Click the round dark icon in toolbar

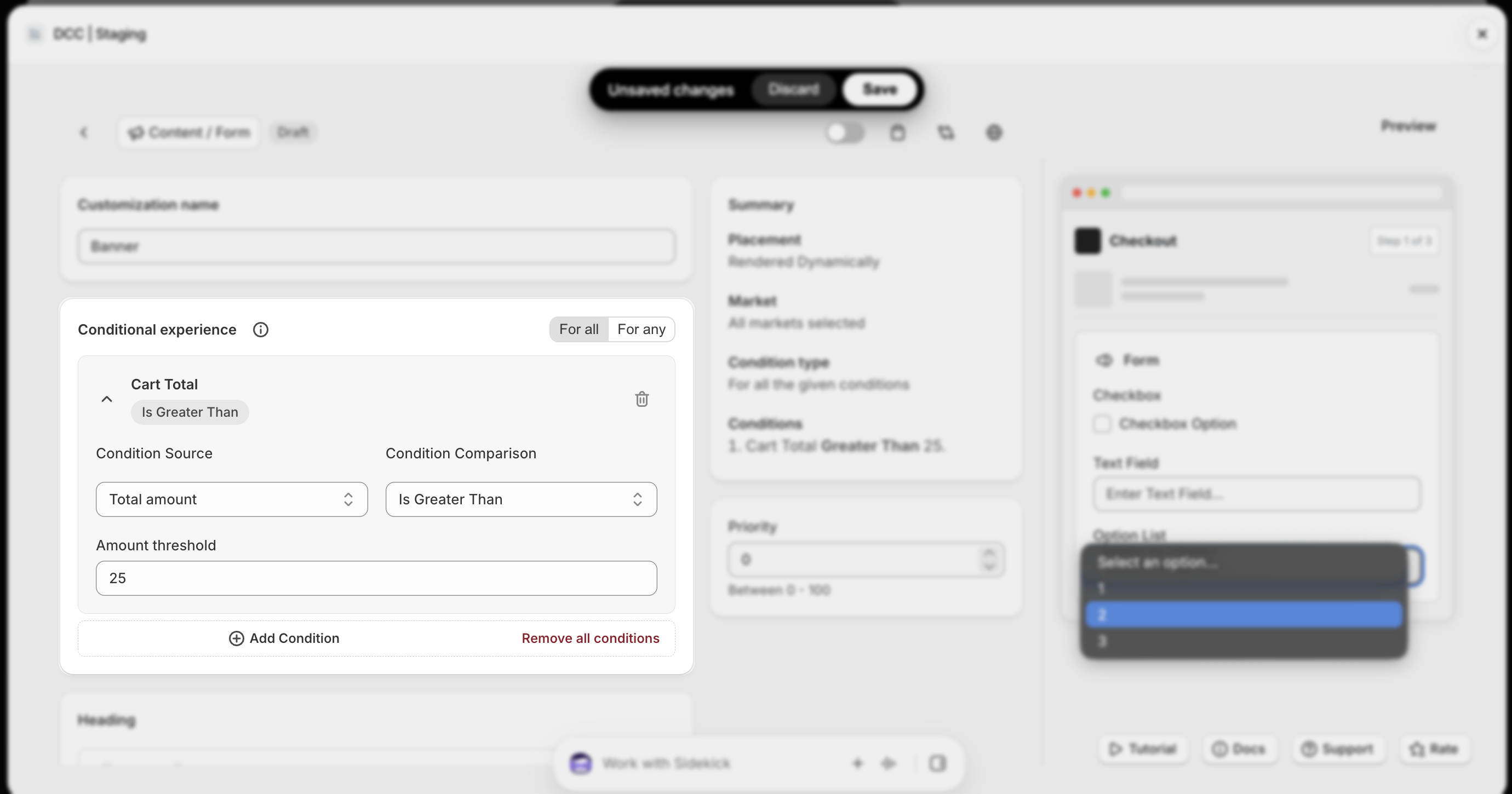(x=994, y=133)
